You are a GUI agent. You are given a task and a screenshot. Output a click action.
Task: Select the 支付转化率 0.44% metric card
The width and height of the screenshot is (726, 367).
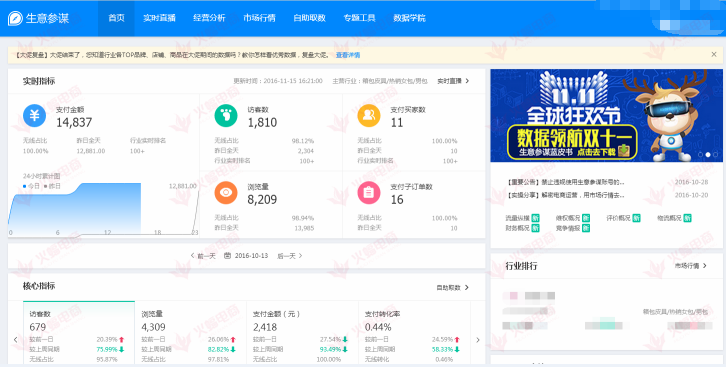414,333
